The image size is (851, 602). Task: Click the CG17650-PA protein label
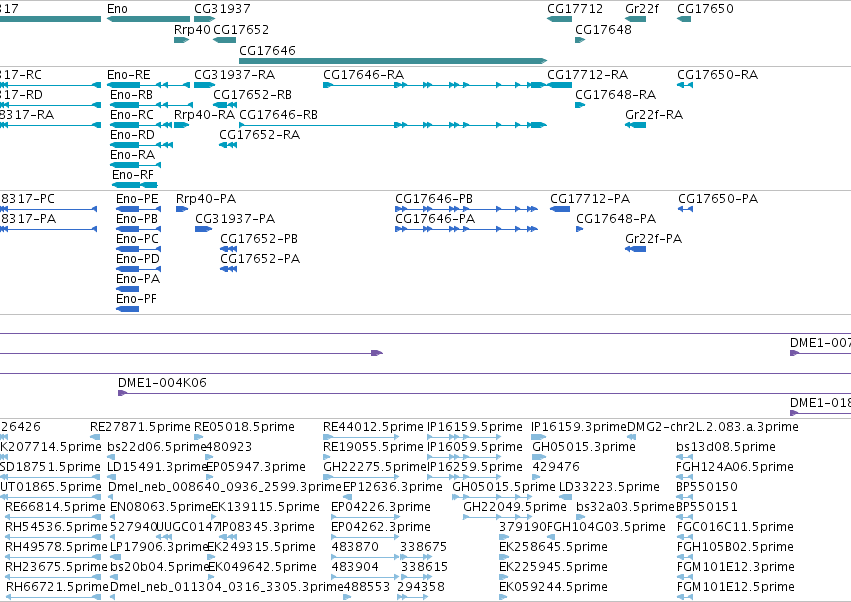click(x=718, y=199)
